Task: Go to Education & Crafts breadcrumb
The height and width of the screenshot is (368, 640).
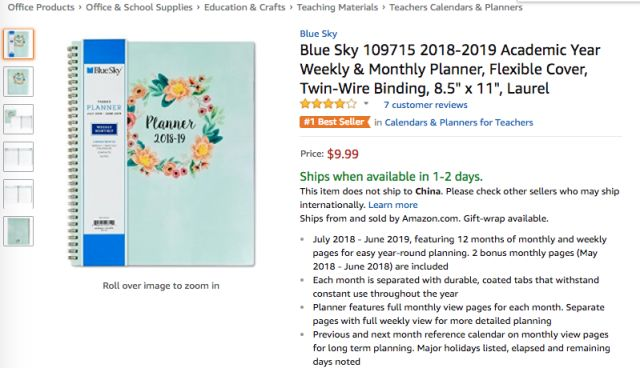Action: (244, 7)
